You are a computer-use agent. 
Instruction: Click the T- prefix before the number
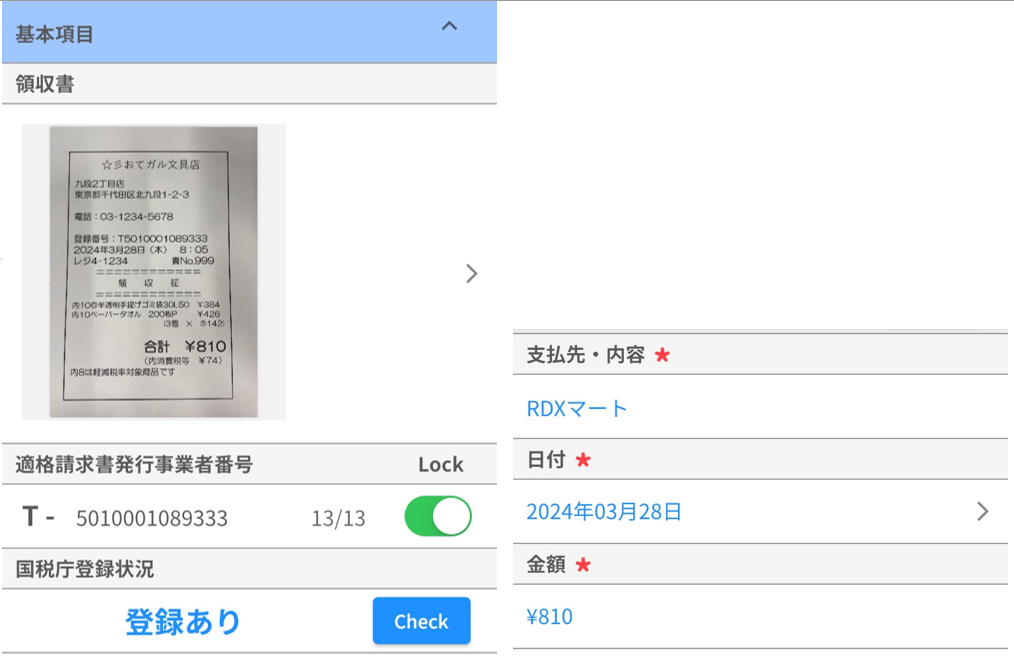click(38, 517)
